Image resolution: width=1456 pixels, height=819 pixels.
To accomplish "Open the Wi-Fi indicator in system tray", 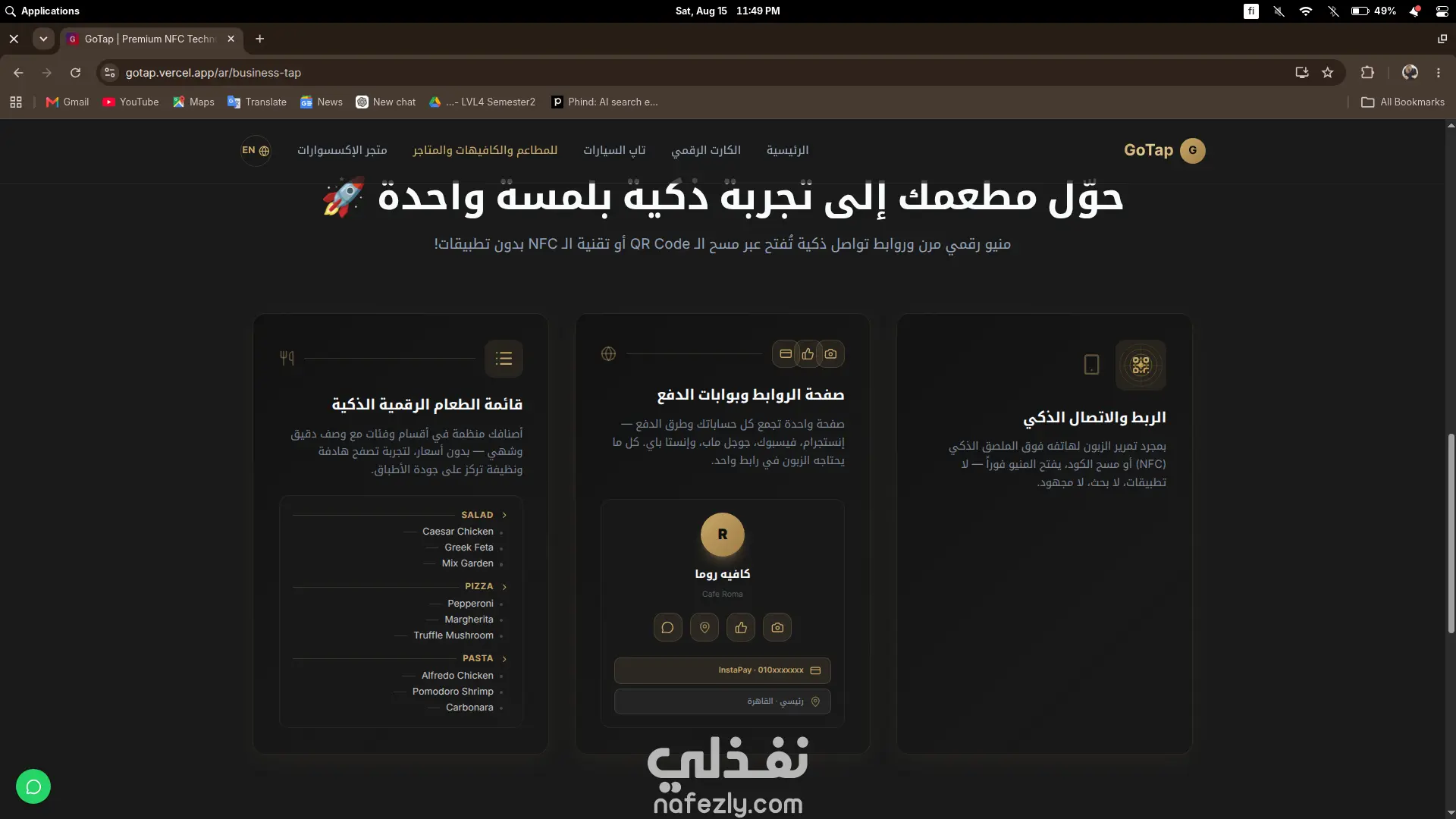I will click(1305, 11).
